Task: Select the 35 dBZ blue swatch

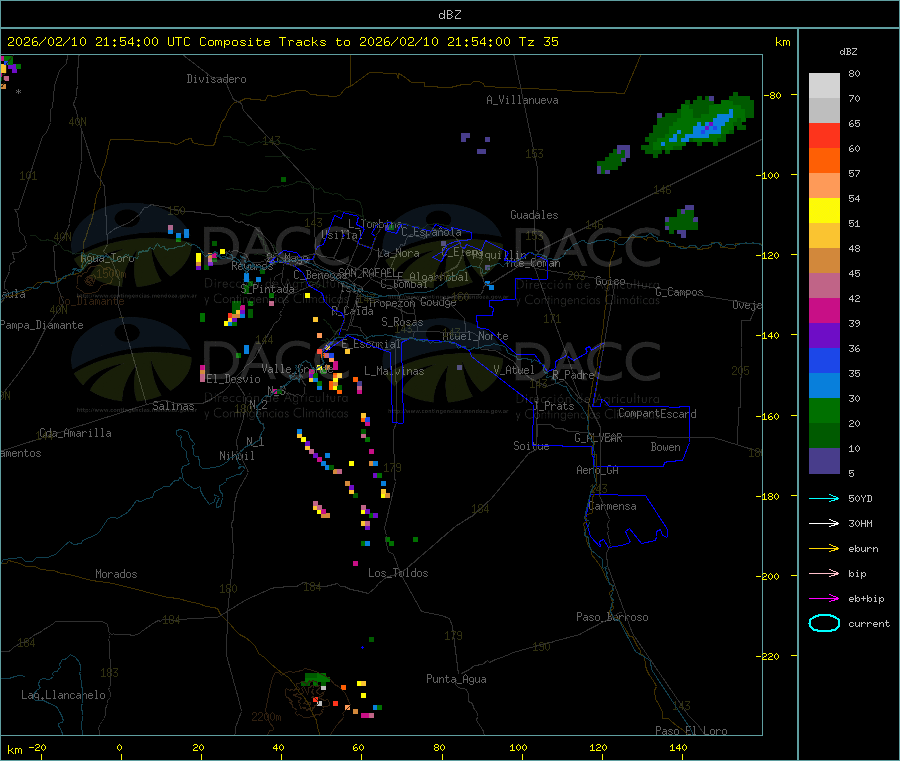Action: click(824, 360)
